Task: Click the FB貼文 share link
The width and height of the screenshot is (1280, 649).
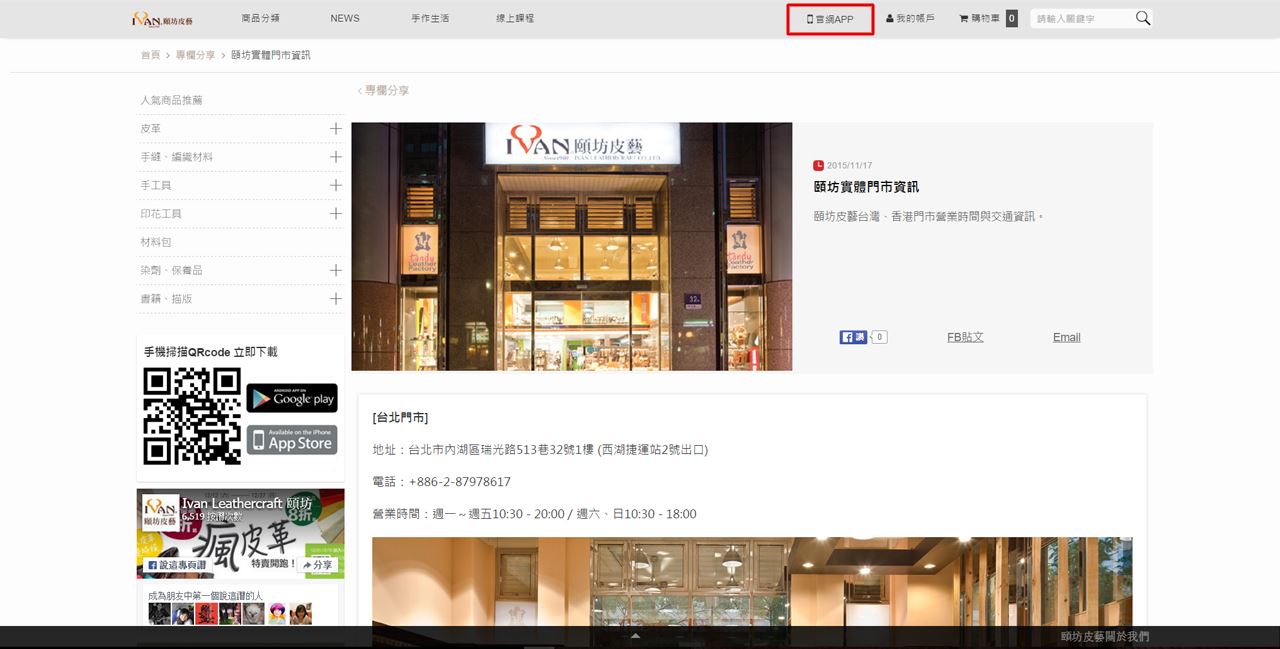Action: [x=965, y=337]
